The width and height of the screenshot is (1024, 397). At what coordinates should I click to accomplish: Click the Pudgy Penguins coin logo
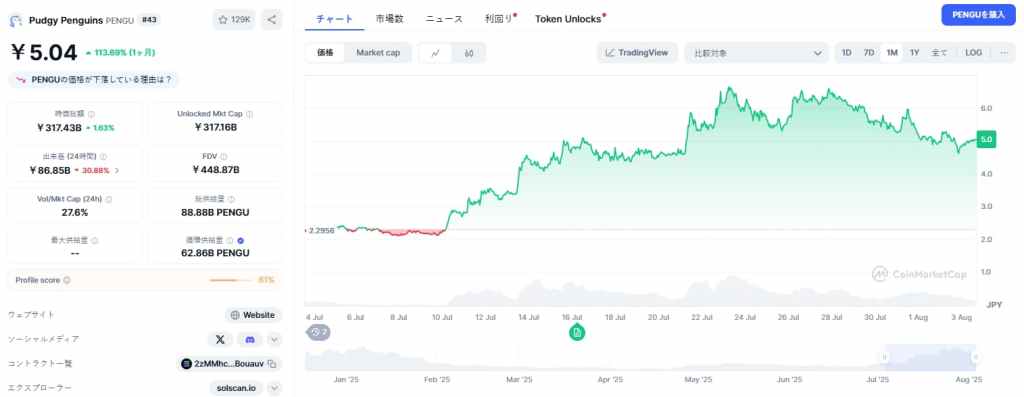click(x=16, y=20)
